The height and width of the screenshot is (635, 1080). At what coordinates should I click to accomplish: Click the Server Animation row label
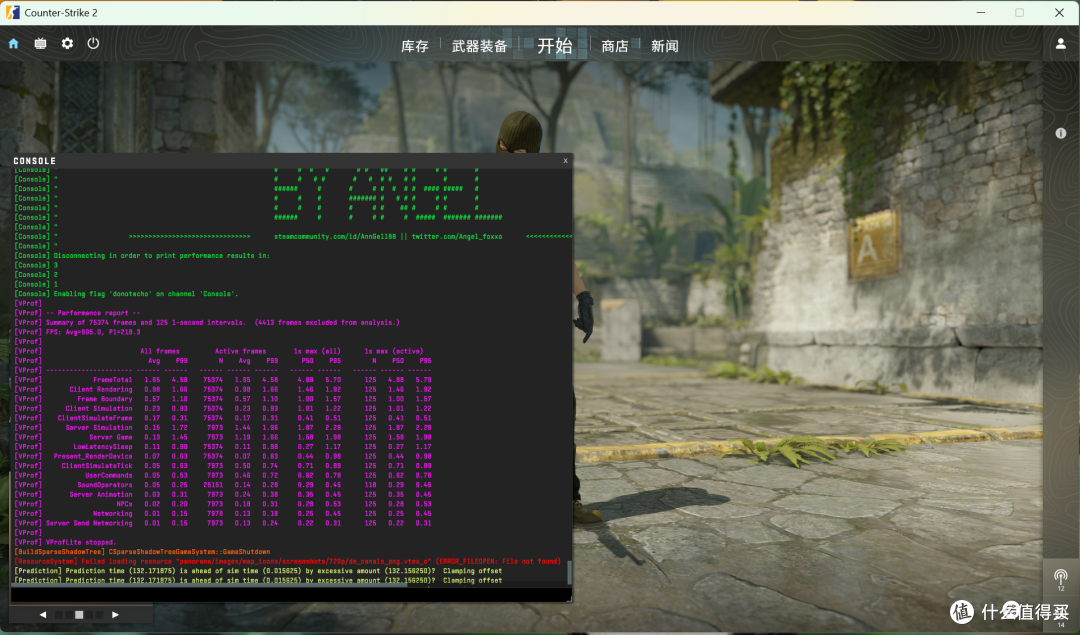tap(101, 495)
